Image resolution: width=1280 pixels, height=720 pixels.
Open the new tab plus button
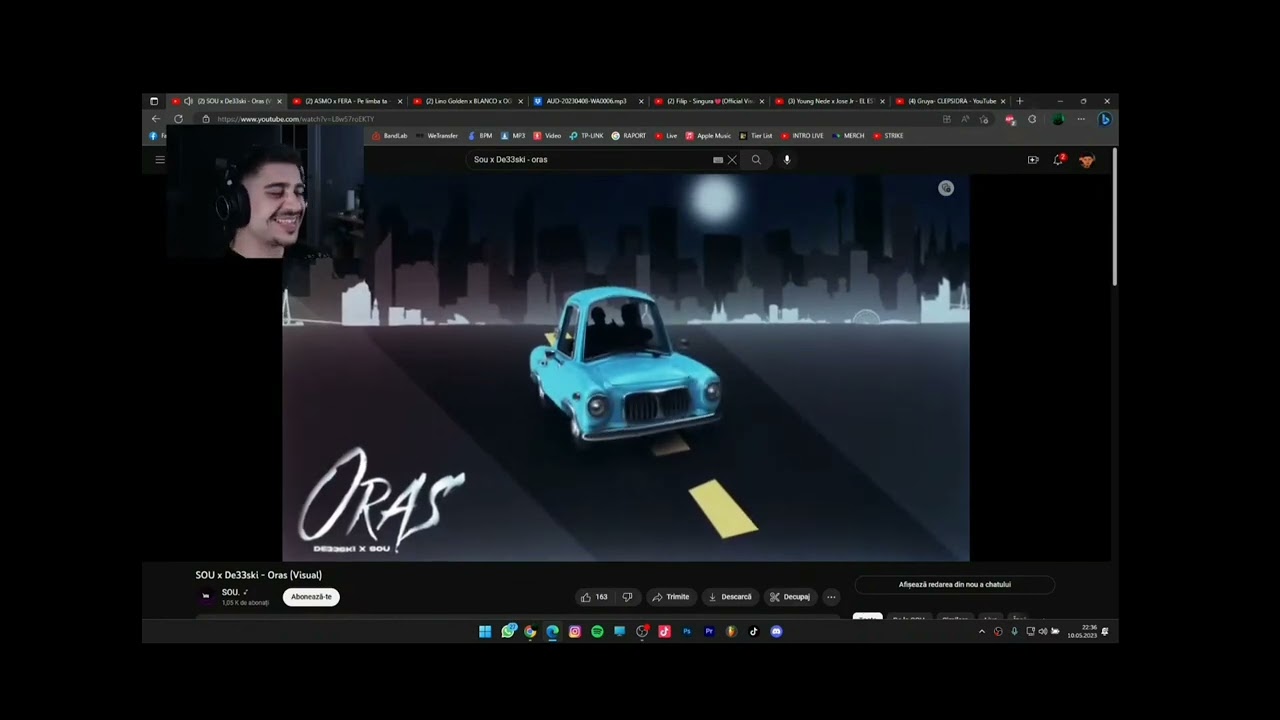tap(1020, 101)
